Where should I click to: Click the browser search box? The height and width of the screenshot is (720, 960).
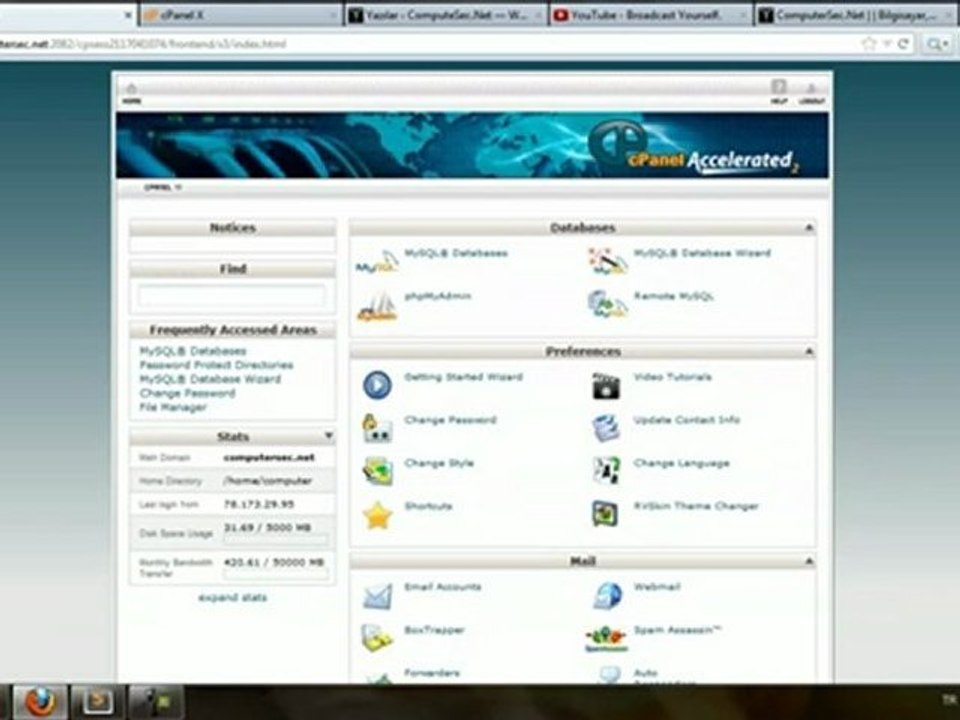[939, 44]
